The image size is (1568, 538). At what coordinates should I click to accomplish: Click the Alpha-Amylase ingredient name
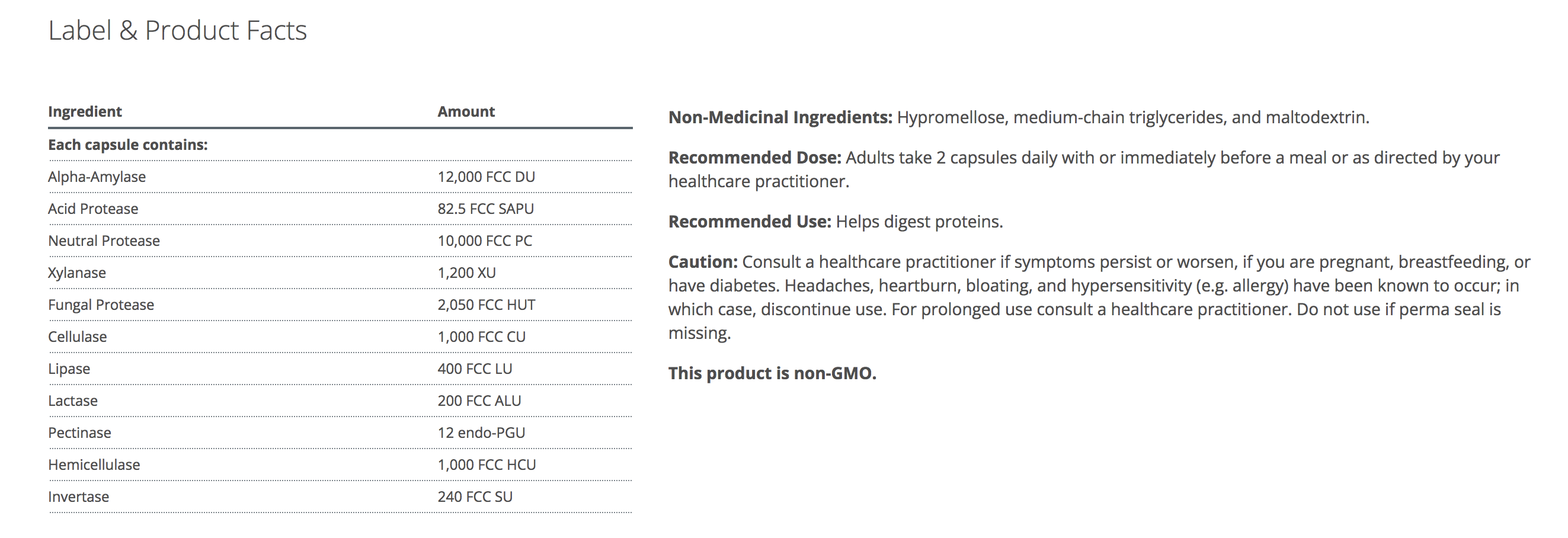[97, 177]
